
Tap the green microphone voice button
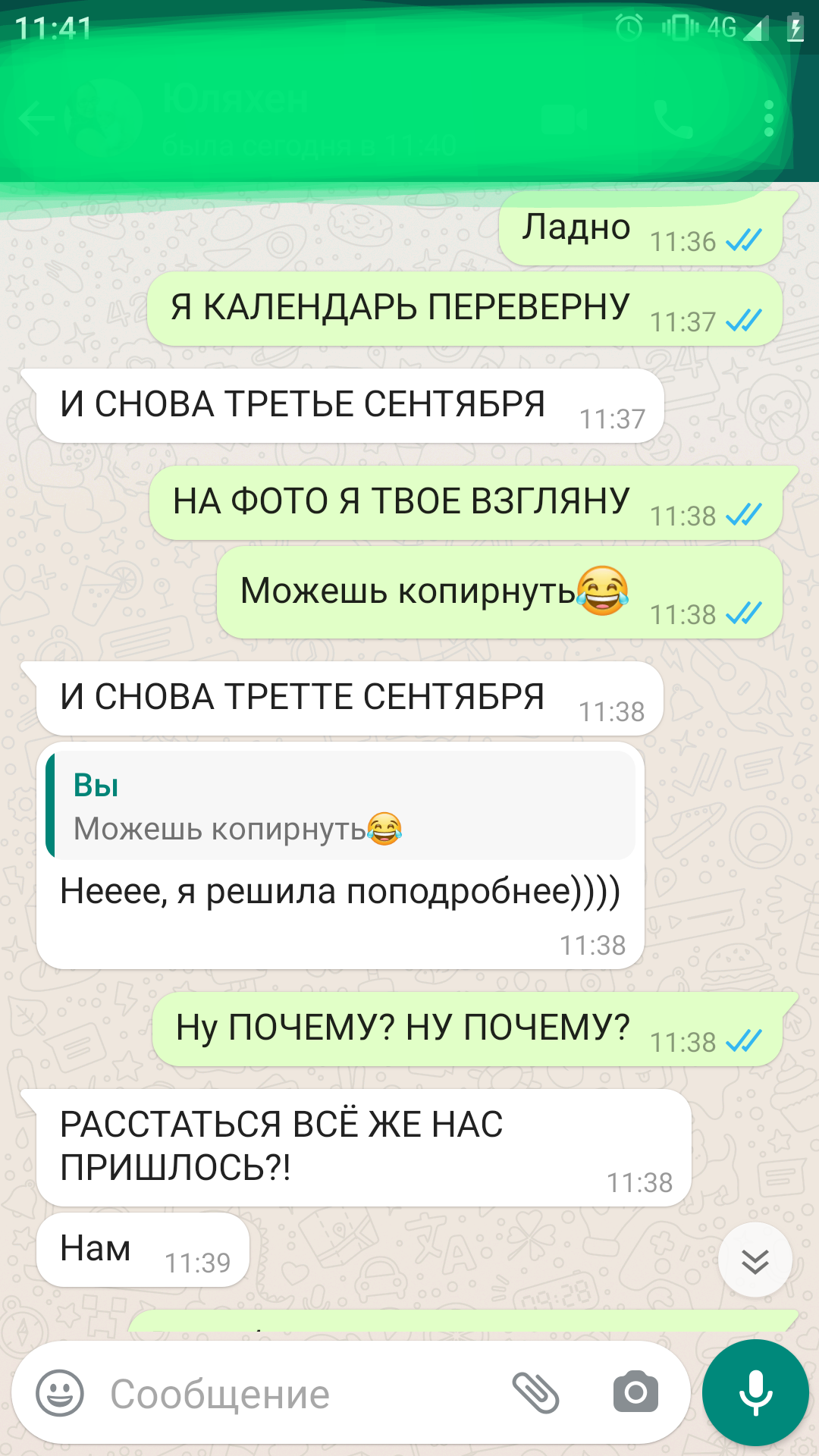[755, 1392]
